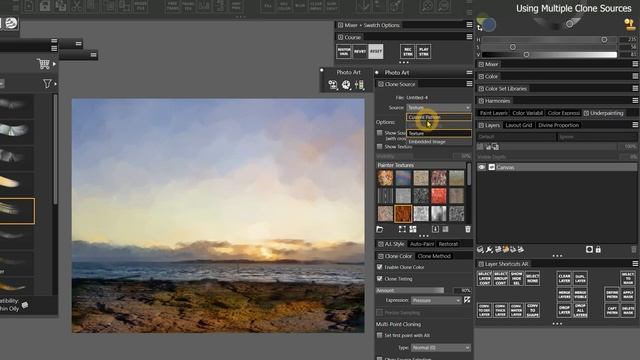Uncheck Clone Tinting option
The height and width of the screenshot is (360, 640).
pyautogui.click(x=380, y=279)
